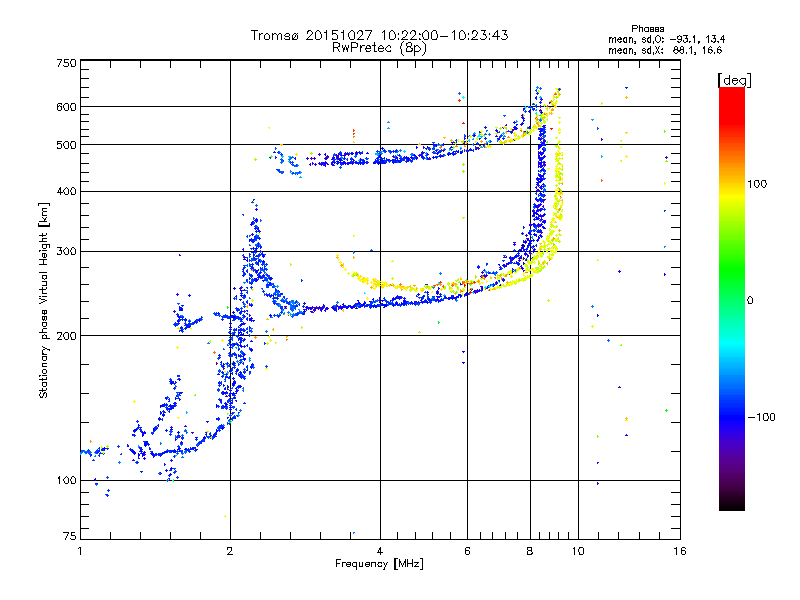Click the y-axis tick label '300'
Image resolution: width=800 pixels, height=600 pixels.
coord(67,251)
